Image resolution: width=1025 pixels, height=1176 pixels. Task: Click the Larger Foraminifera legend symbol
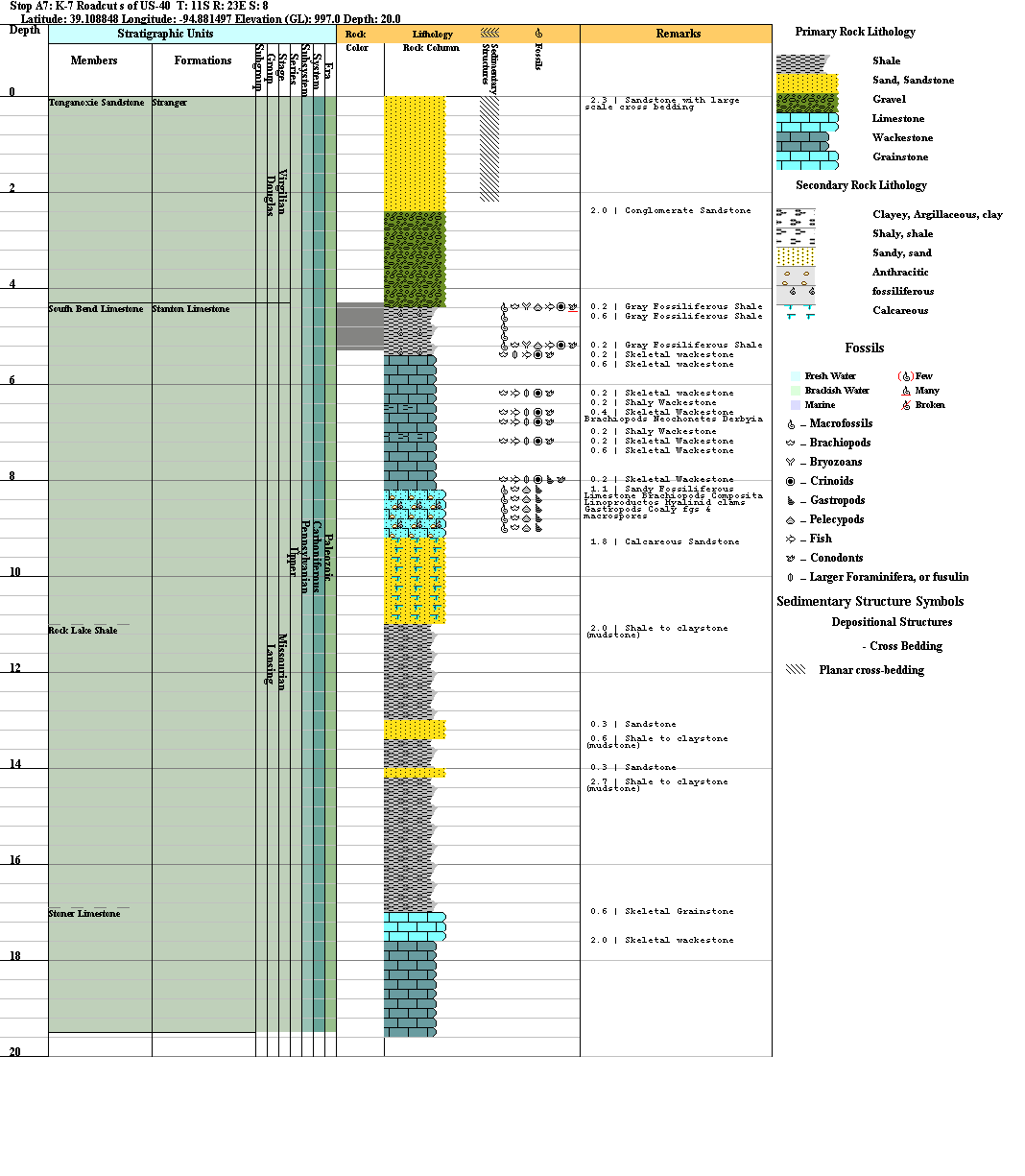[791, 578]
